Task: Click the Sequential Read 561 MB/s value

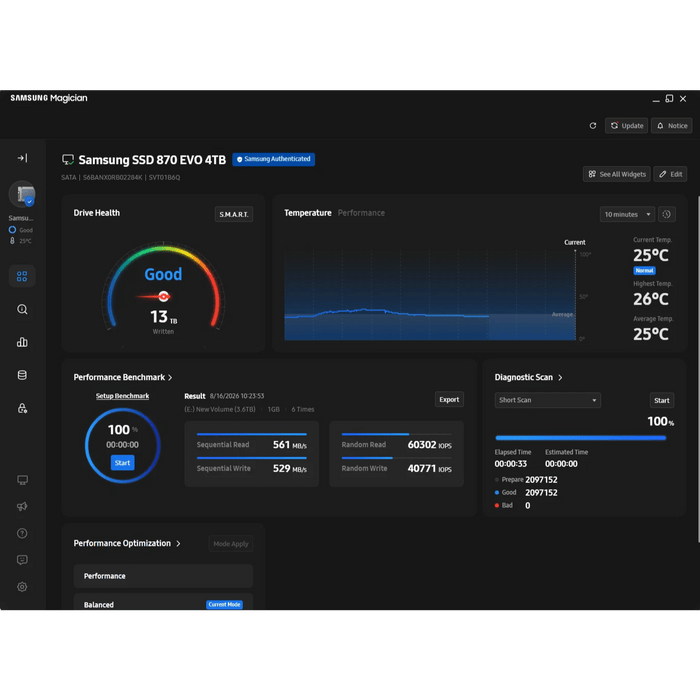Action: point(290,445)
